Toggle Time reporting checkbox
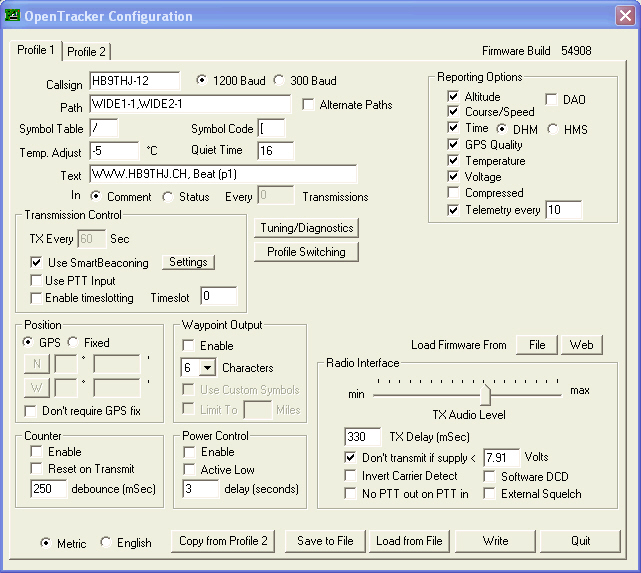 [453, 128]
